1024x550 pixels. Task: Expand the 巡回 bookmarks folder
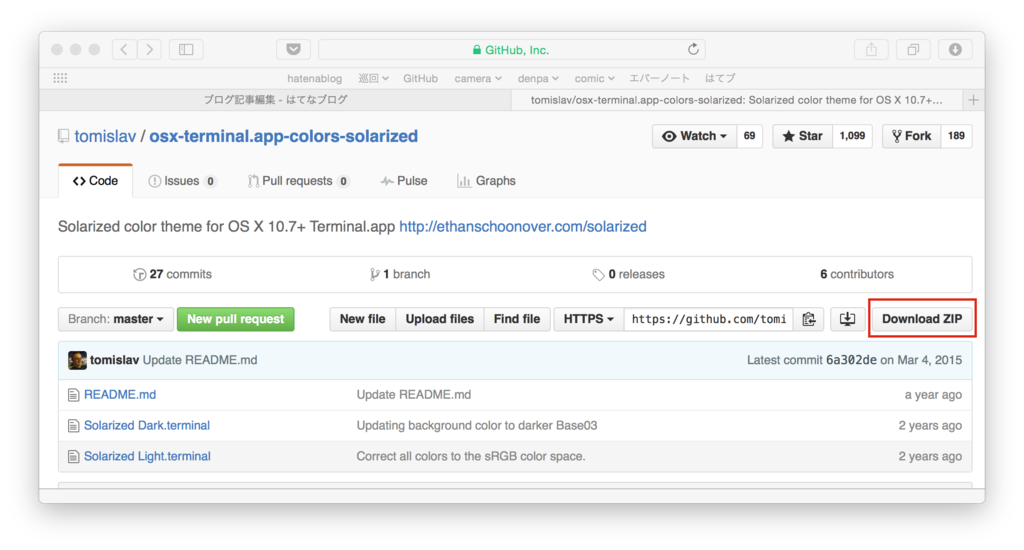pyautogui.click(x=373, y=78)
